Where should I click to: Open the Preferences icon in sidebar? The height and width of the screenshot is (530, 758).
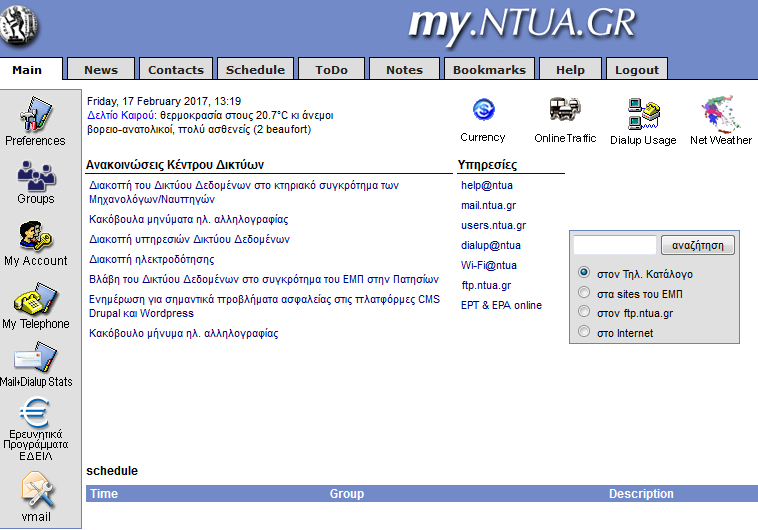(x=35, y=114)
